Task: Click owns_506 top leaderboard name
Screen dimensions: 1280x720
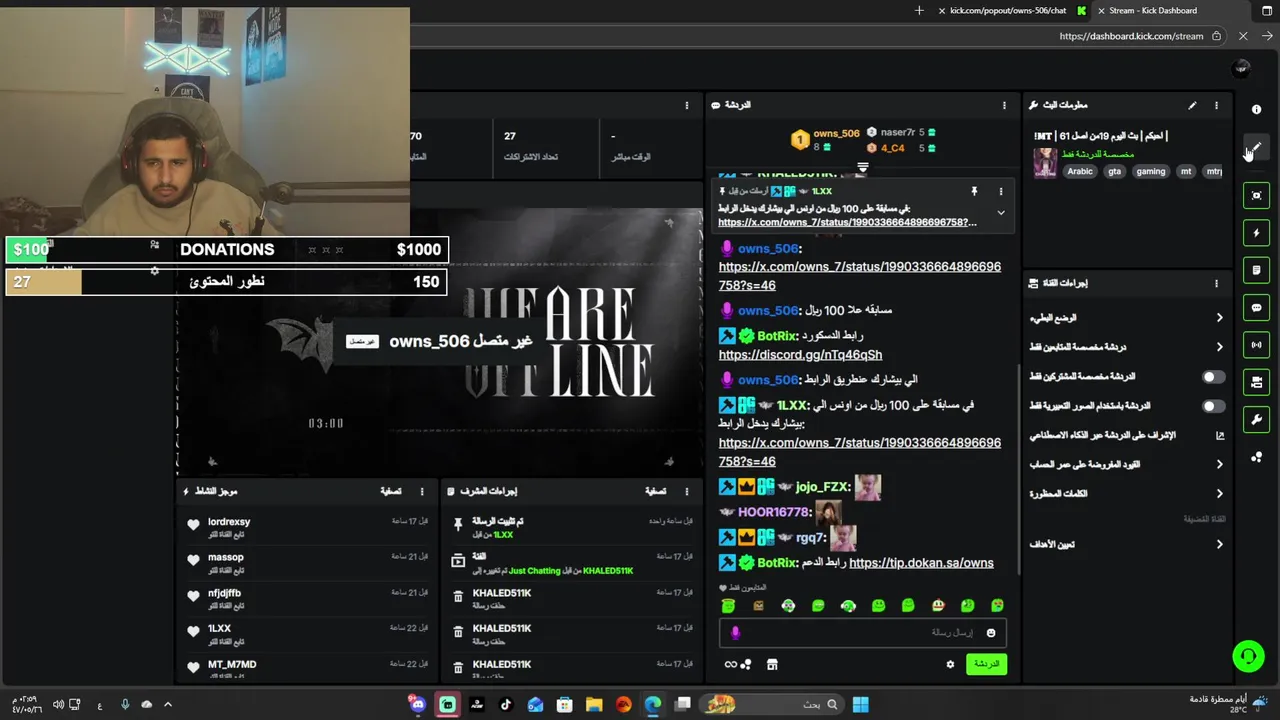Action: (x=836, y=133)
